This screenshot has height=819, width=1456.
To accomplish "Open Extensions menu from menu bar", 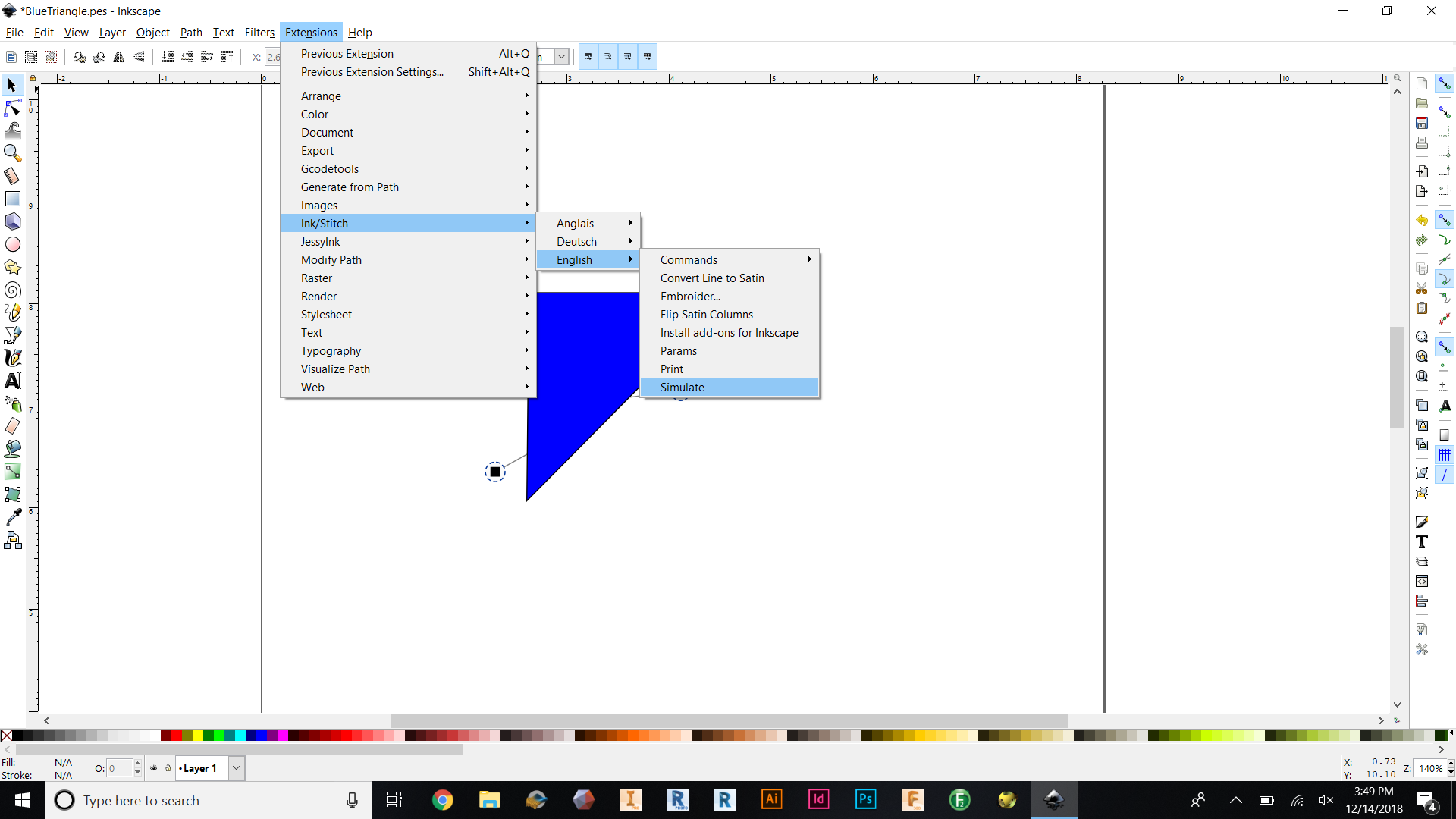I will tap(311, 32).
